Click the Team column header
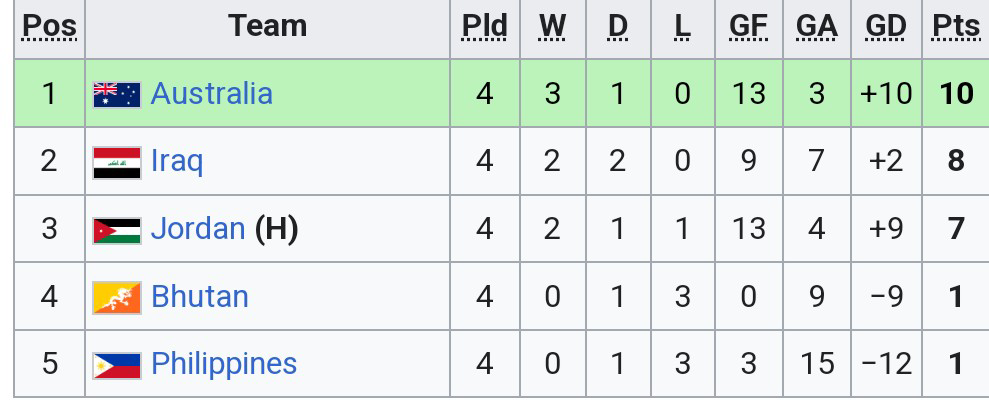Screen dimensions: 989x410 tap(267, 27)
